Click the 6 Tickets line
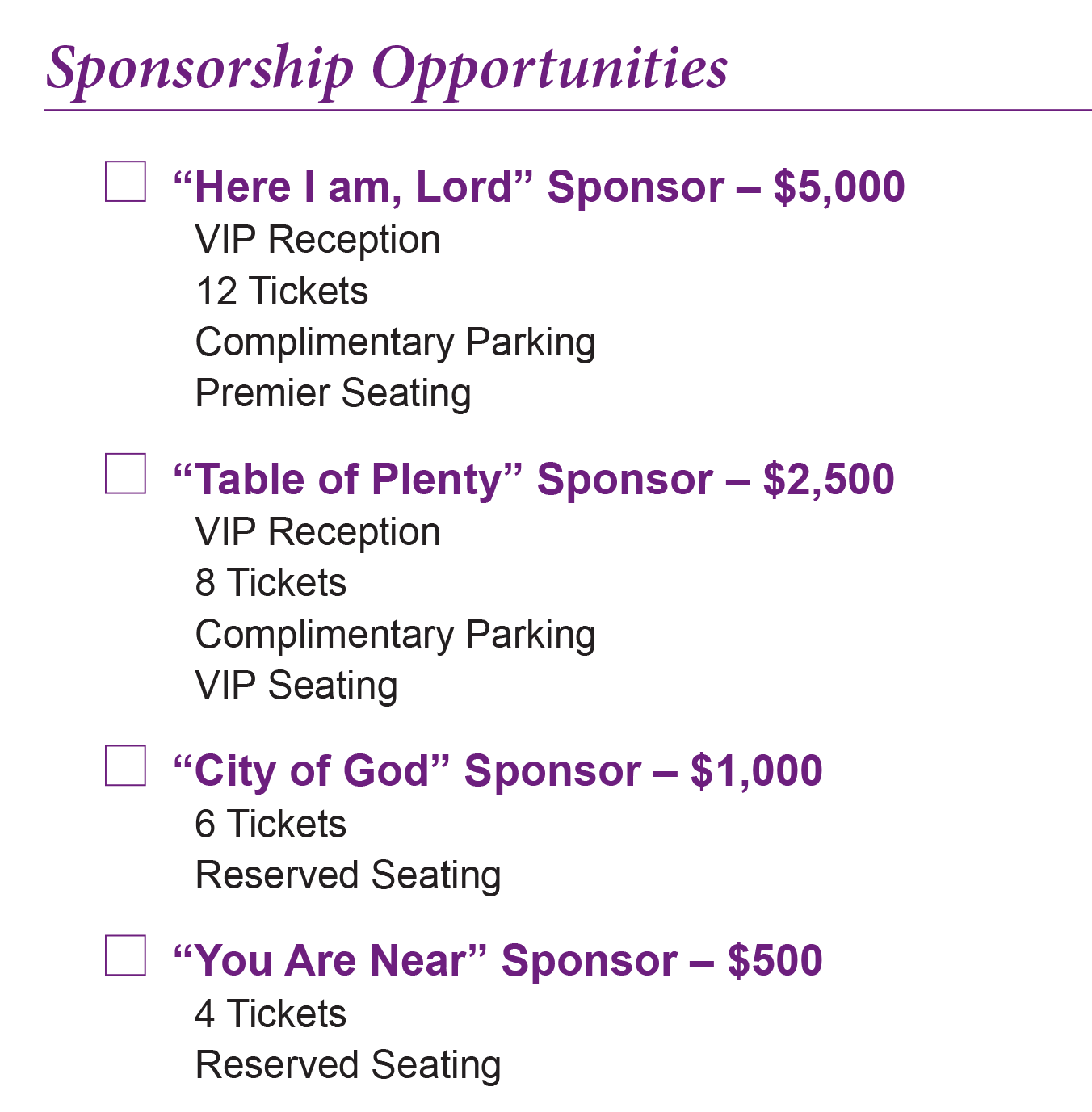The height and width of the screenshot is (1112, 1092). (x=271, y=825)
